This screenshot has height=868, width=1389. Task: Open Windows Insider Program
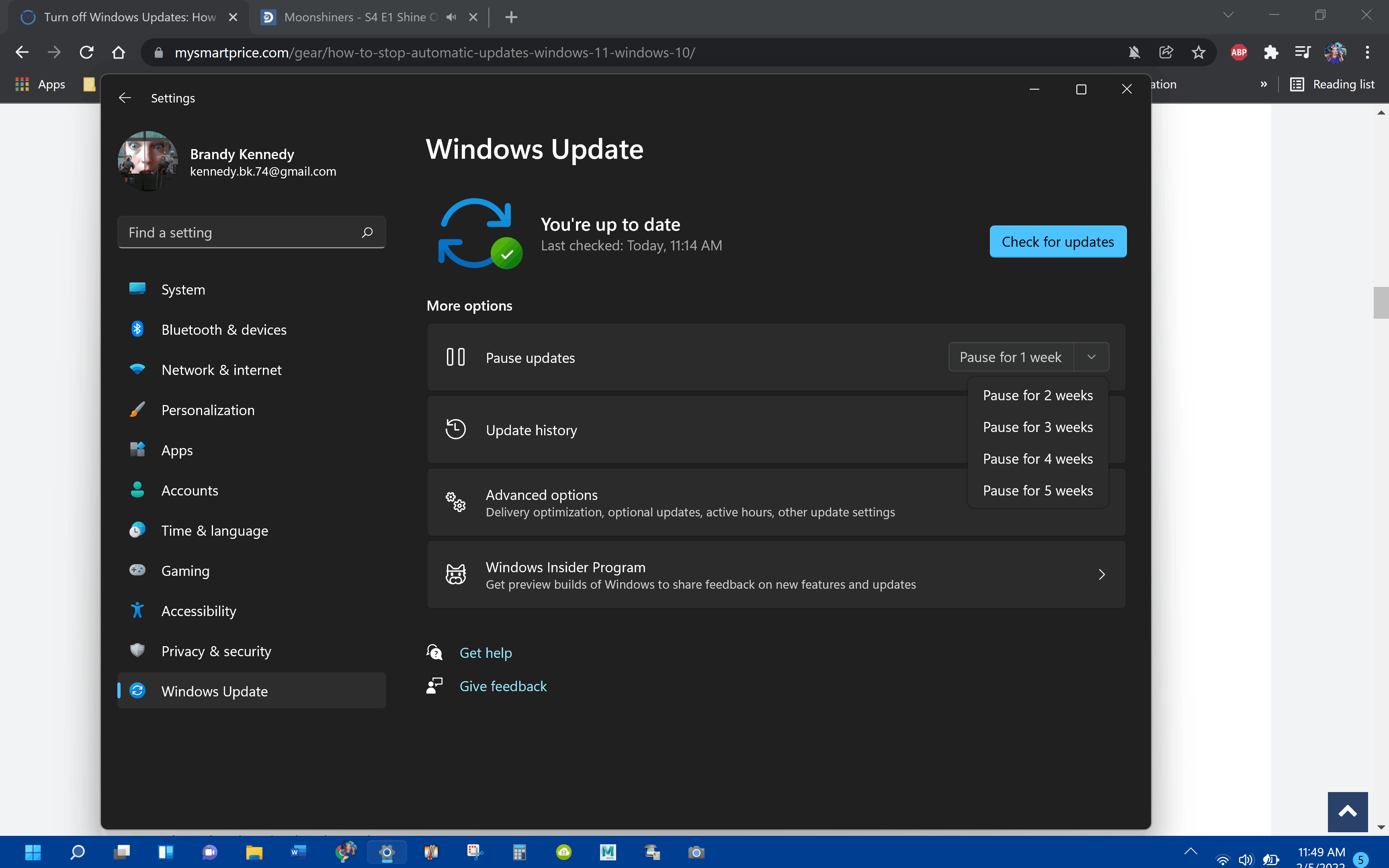click(776, 575)
